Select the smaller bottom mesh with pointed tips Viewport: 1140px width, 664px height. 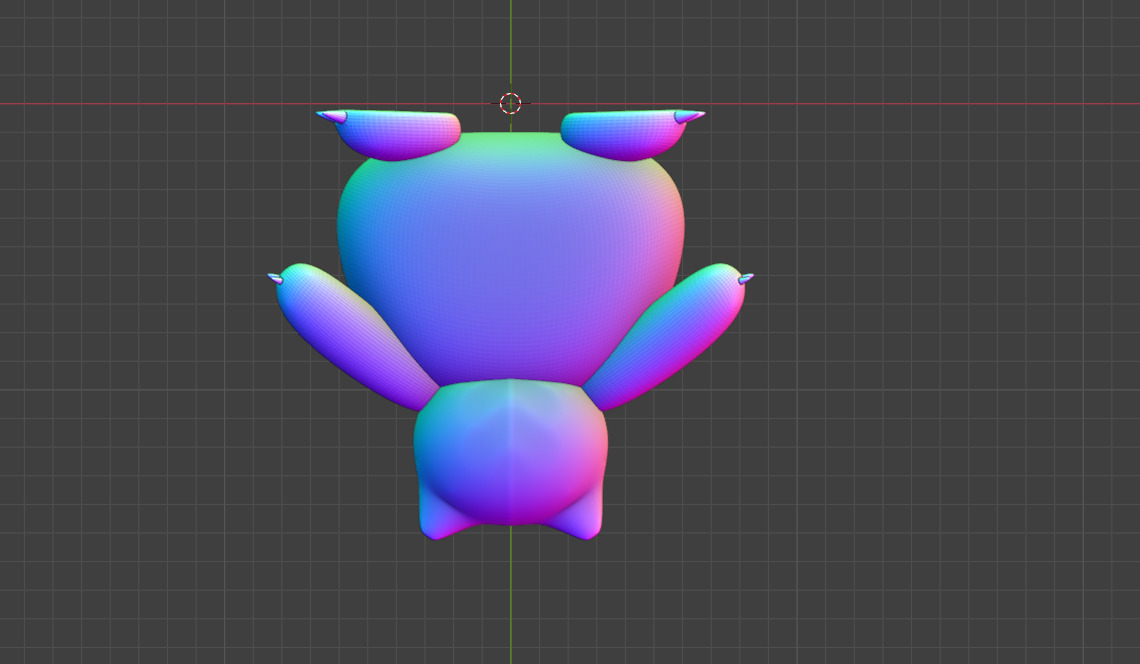click(510, 460)
